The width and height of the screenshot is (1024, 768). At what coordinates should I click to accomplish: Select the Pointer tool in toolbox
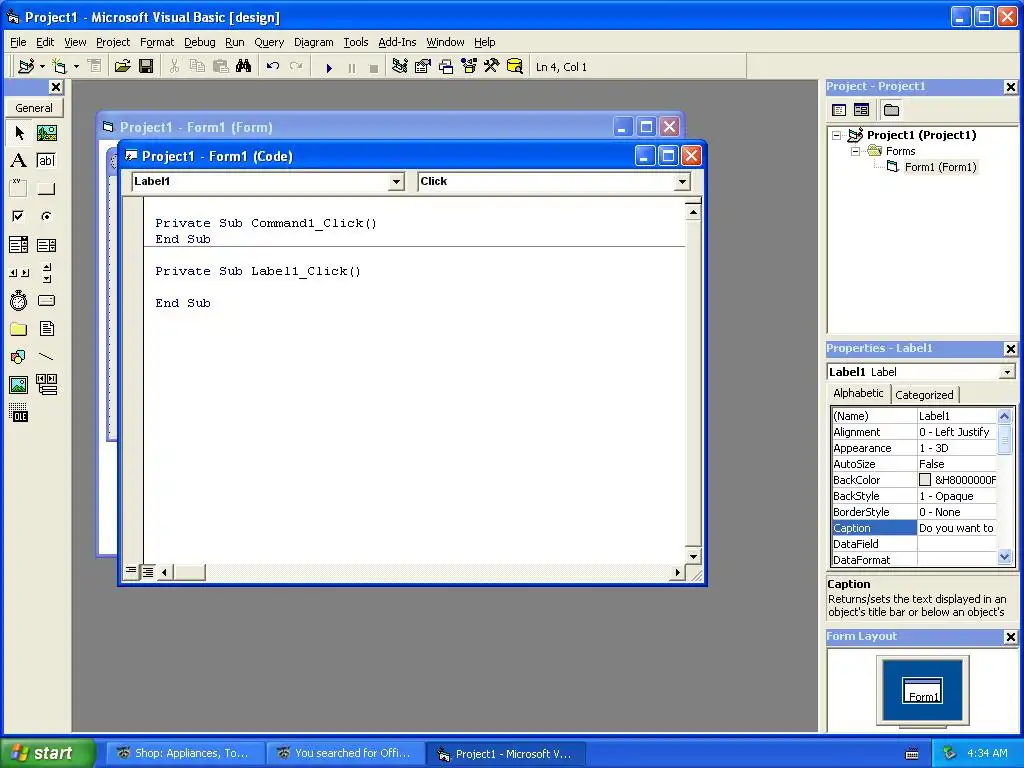tap(19, 133)
